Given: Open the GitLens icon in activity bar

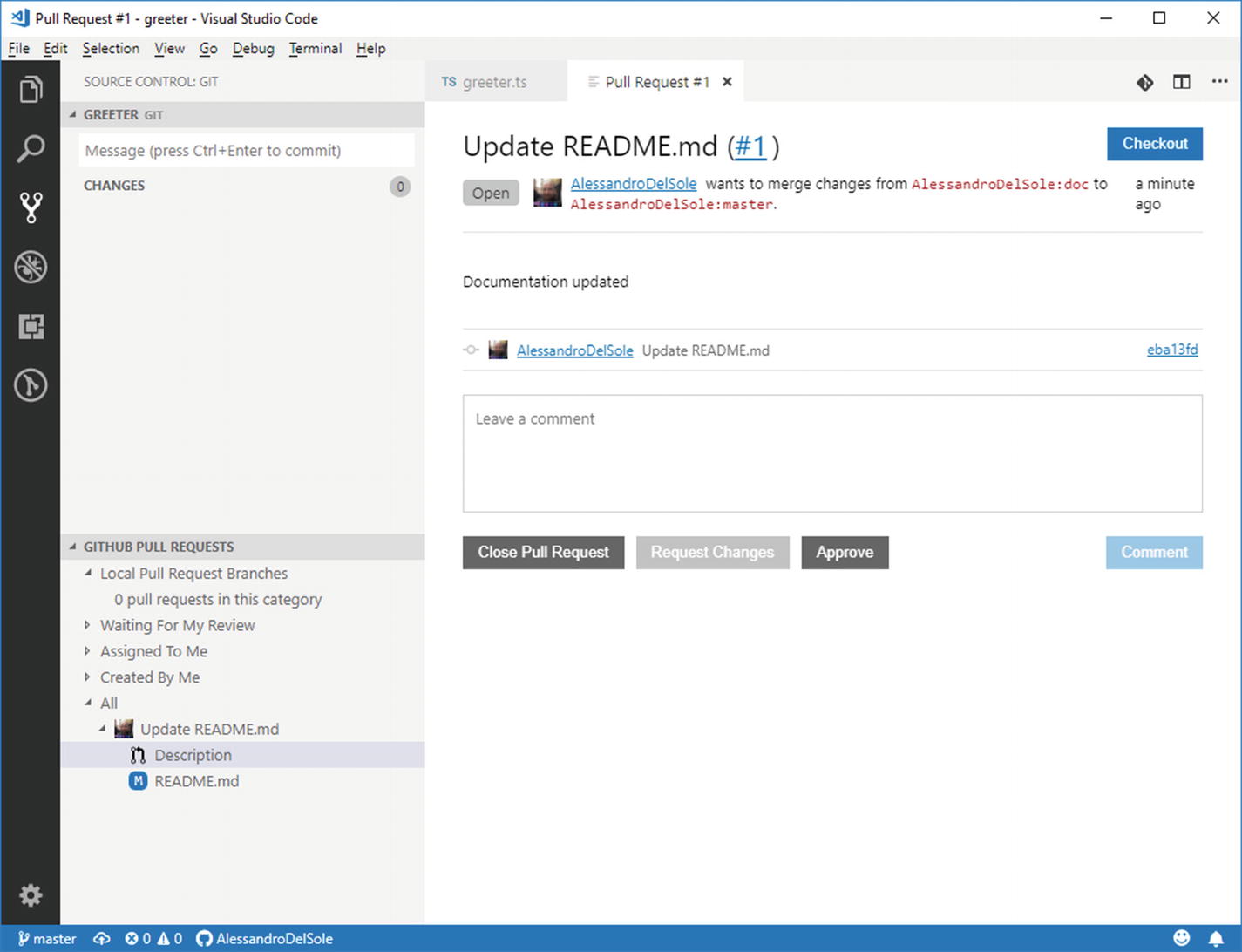Looking at the screenshot, I should coord(31,385).
